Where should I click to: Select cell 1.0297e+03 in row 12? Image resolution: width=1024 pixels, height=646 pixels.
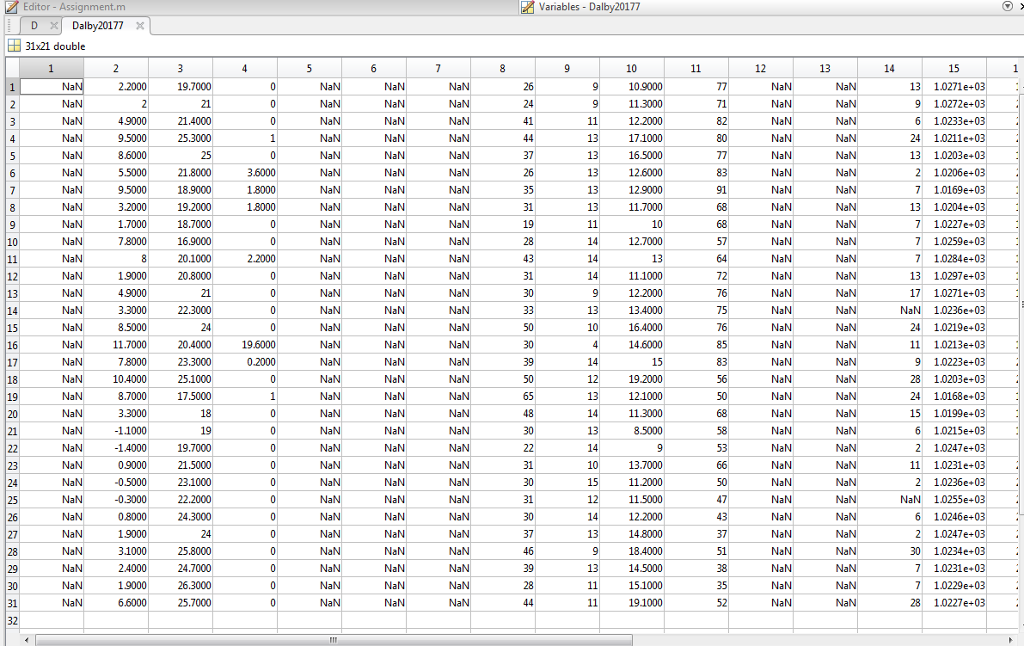[953, 276]
